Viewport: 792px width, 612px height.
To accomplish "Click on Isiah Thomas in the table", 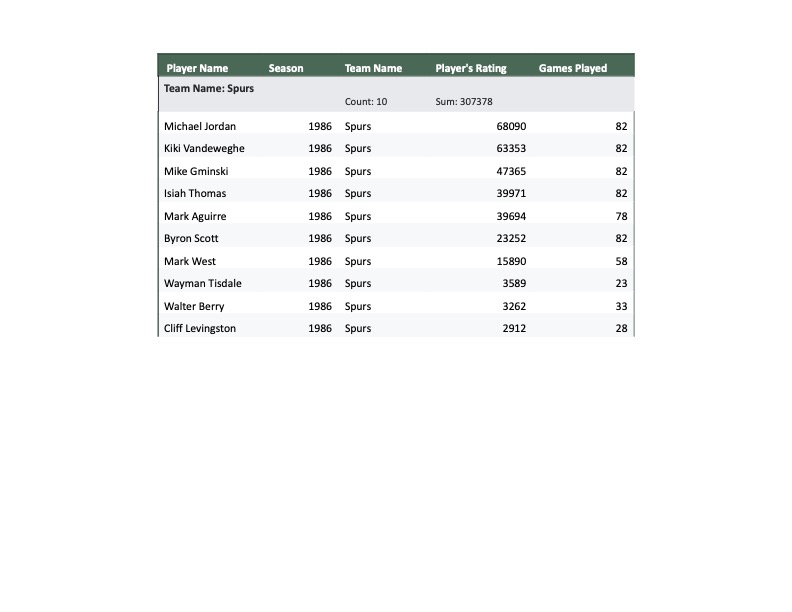I will click(195, 193).
